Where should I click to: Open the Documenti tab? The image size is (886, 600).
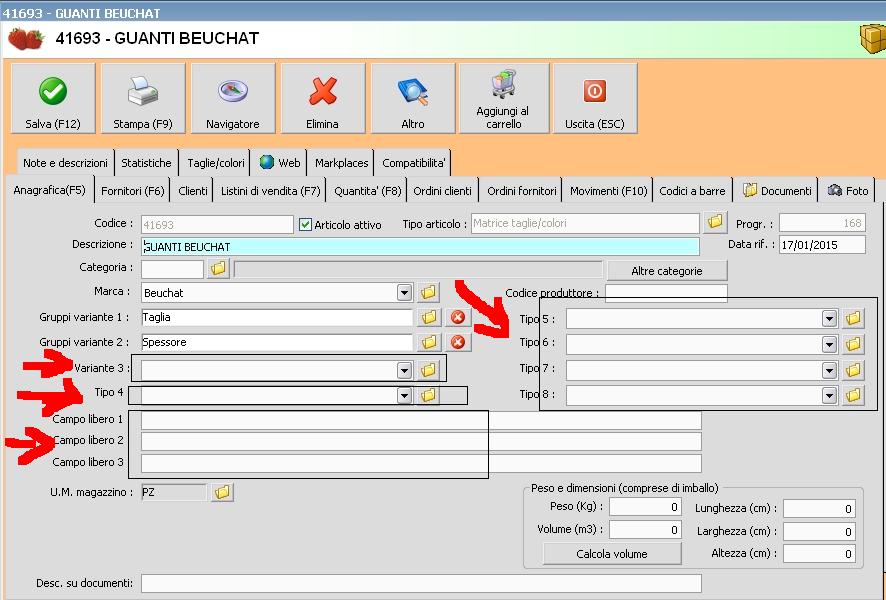tap(778, 191)
